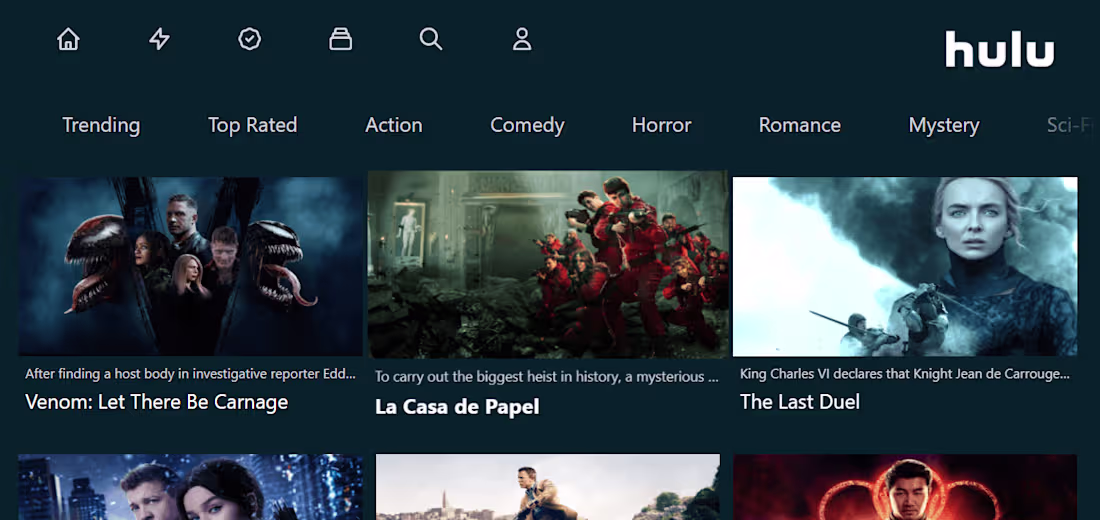The height and width of the screenshot is (520, 1100).
Task: Go to the Home icon
Action: pyautogui.click(x=68, y=39)
